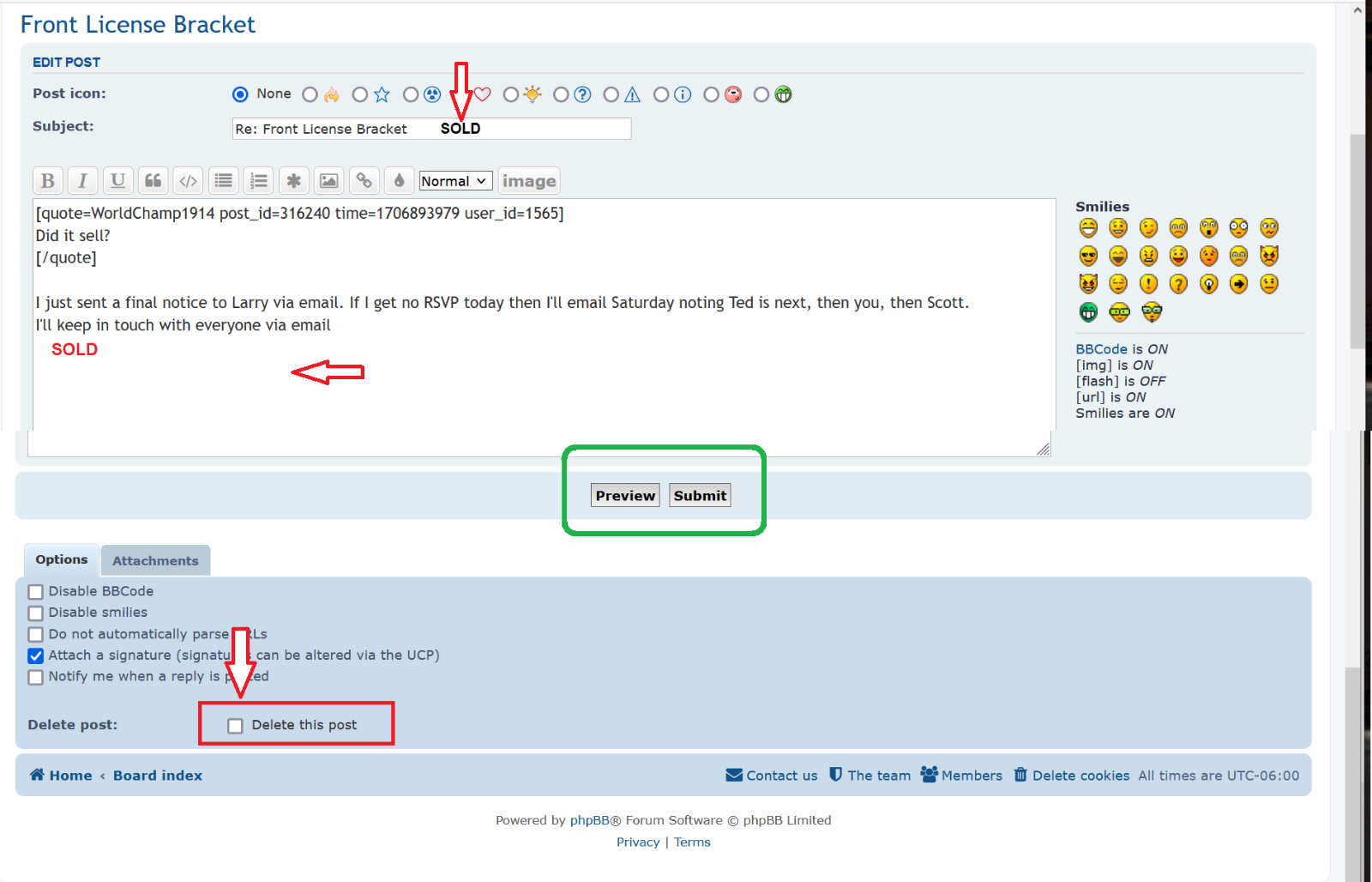
Task: Toggle bold text formatting
Action: coord(48,181)
